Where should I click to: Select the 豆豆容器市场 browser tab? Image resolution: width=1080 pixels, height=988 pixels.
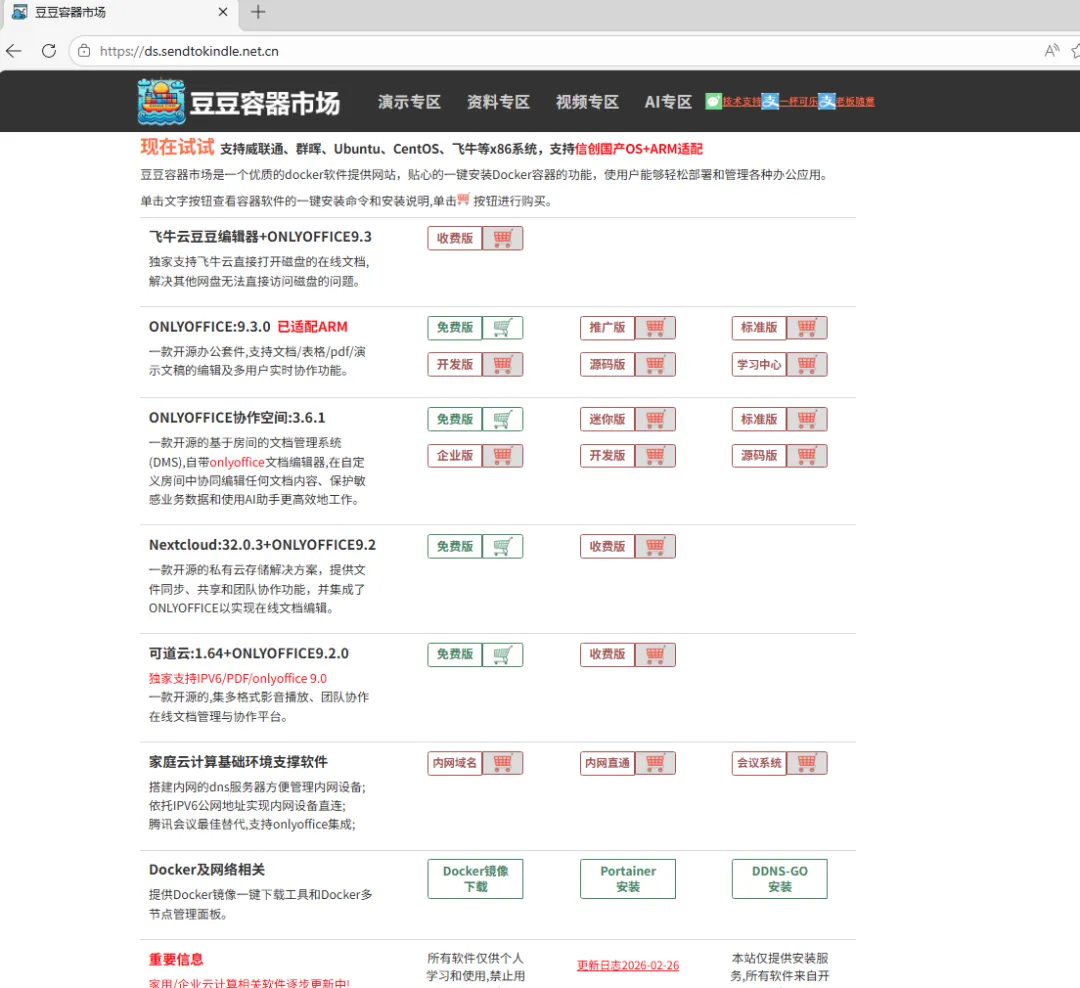[x=121, y=12]
